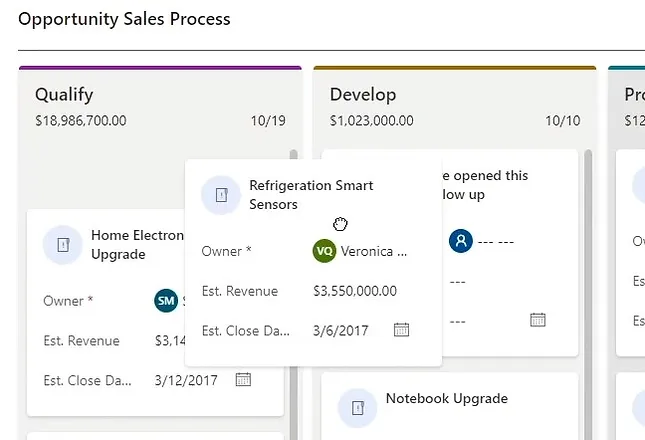Click Est. Close Da... label on Home Electronics card
Screen dimensions: 645x440
(x=87, y=380)
